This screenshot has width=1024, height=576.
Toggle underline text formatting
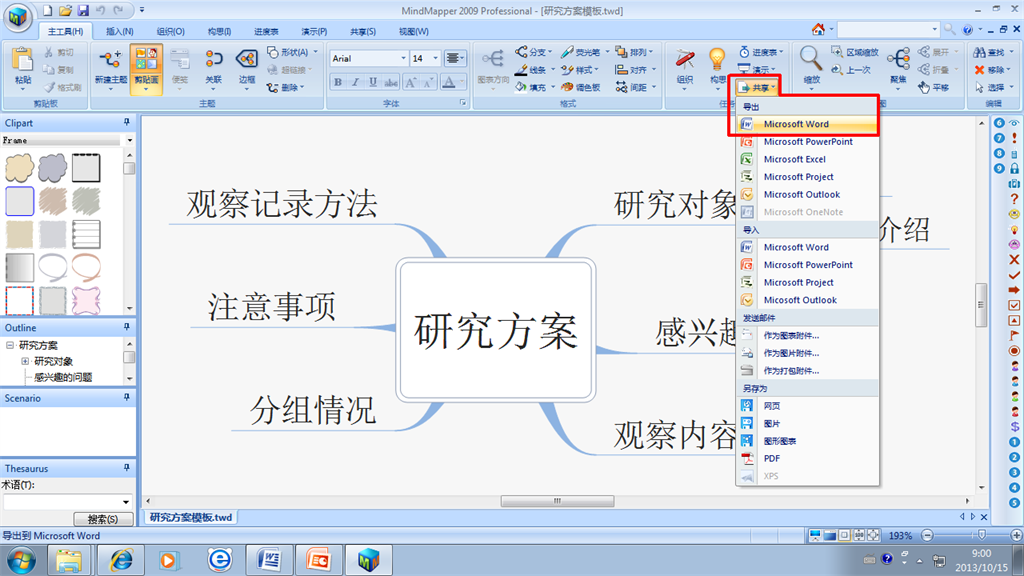click(374, 83)
